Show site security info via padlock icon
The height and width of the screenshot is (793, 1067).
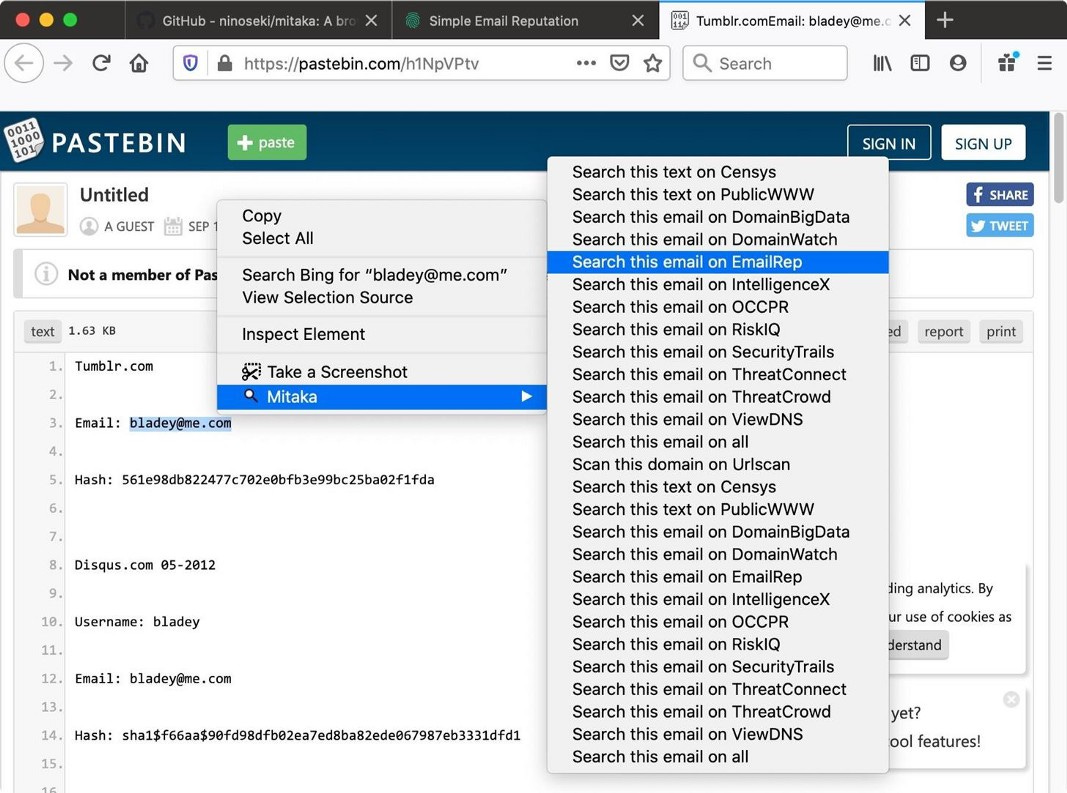[225, 63]
